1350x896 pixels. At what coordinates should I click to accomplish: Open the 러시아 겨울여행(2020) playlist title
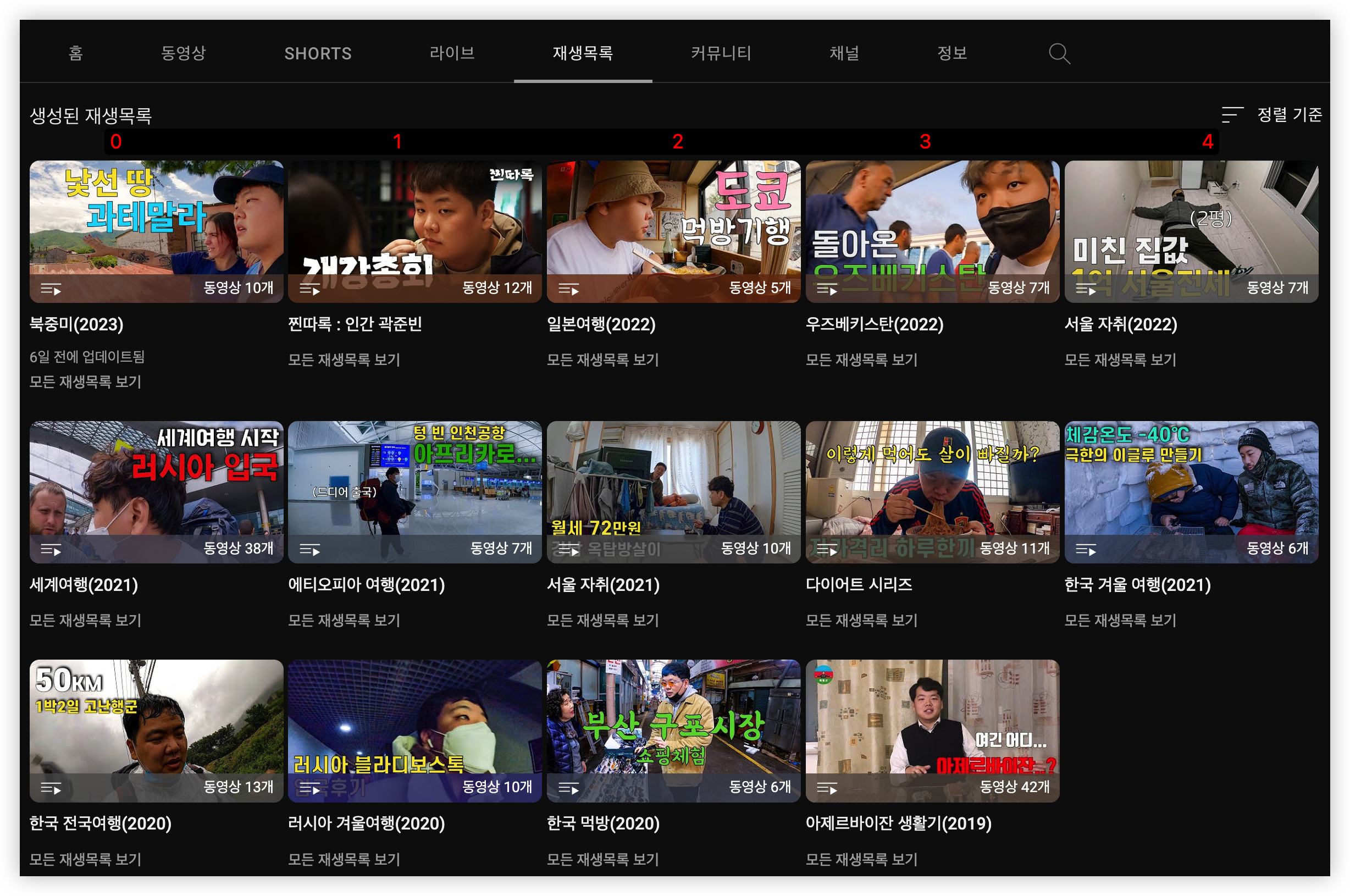[366, 823]
